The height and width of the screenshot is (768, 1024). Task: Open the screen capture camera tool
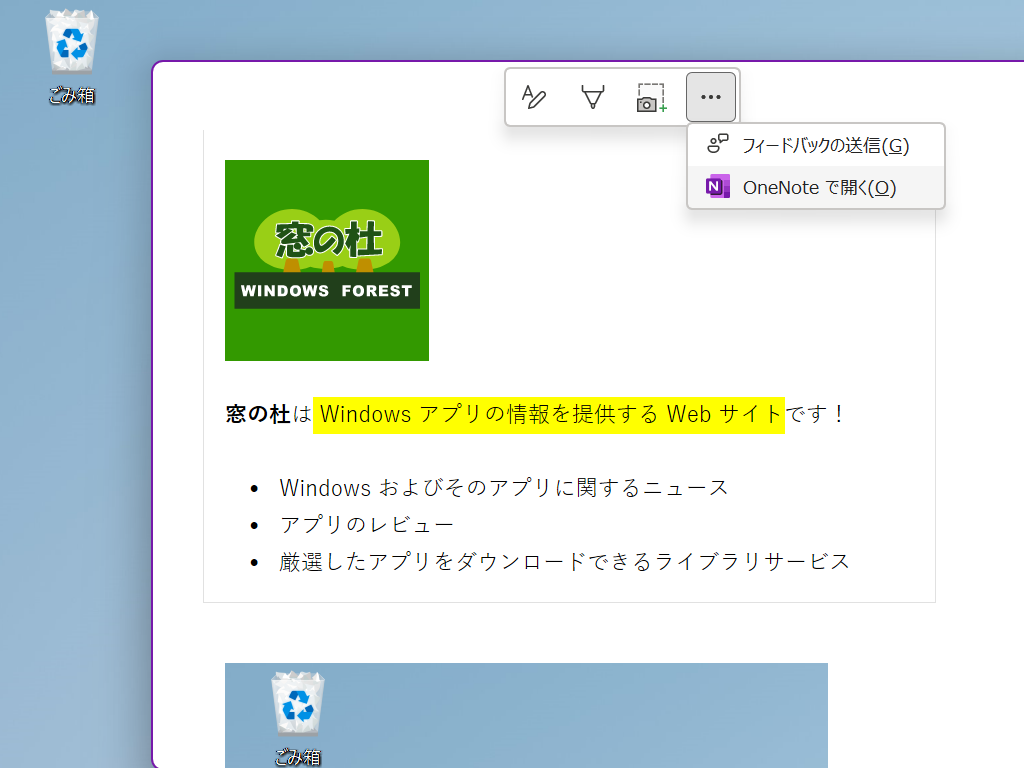pyautogui.click(x=651, y=97)
